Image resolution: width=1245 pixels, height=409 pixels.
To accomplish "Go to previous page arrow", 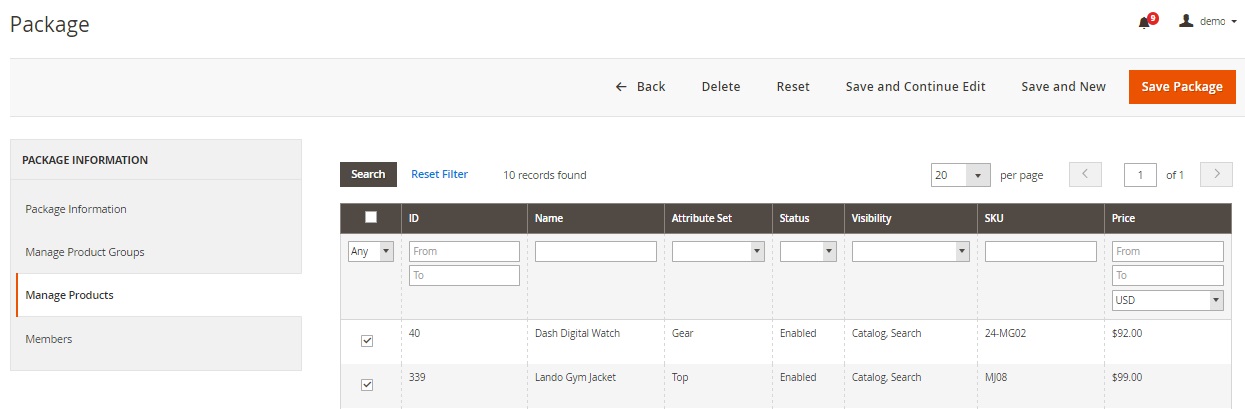I will (x=1085, y=174).
